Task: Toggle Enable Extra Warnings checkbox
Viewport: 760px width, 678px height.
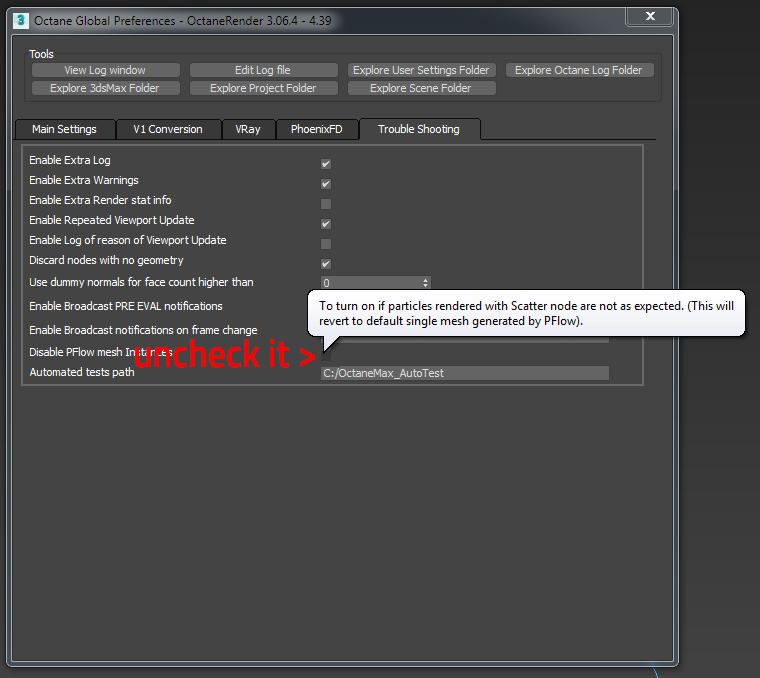Action: (x=326, y=184)
